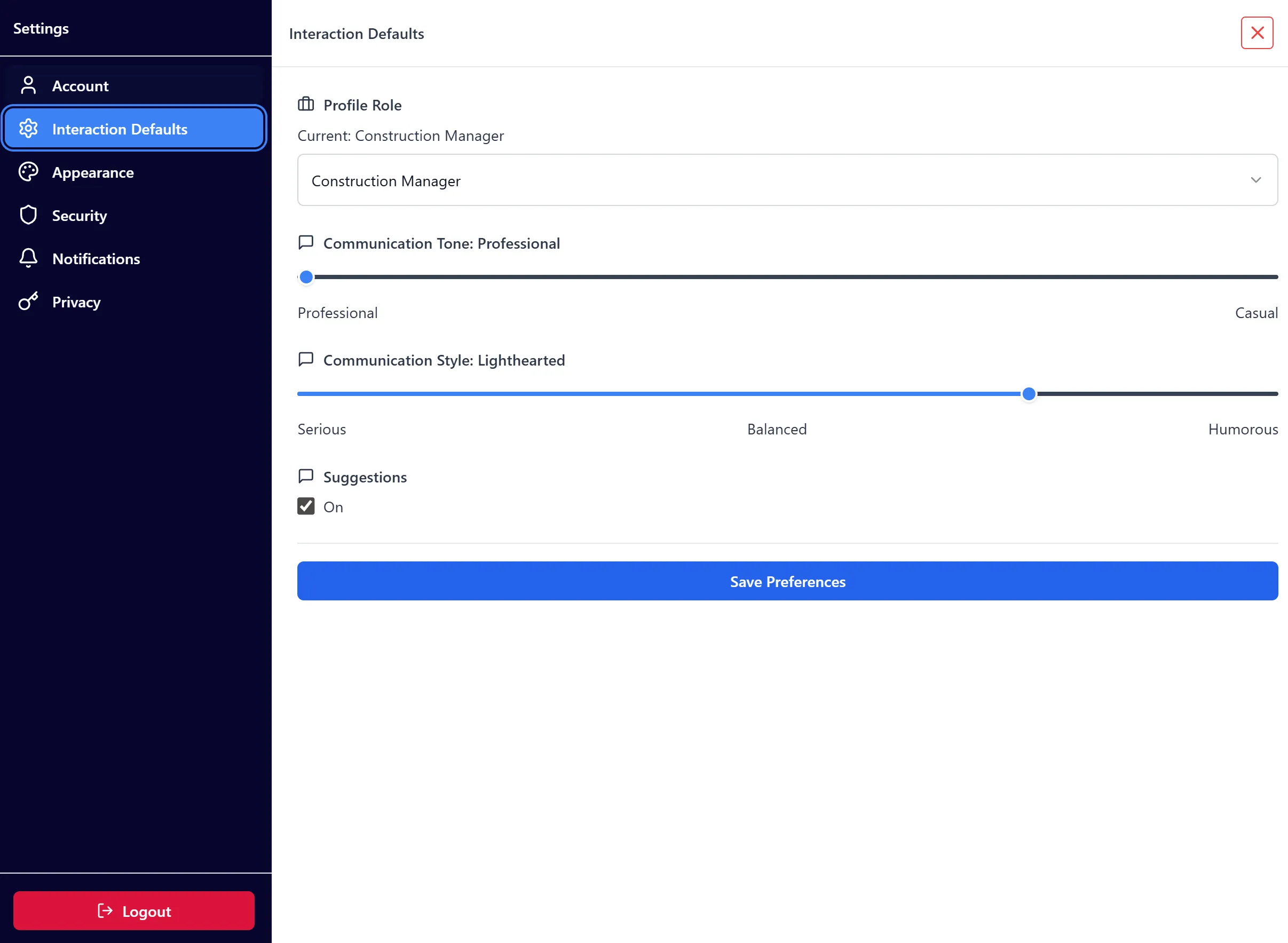This screenshot has width=1288, height=943.
Task: Close the Interaction Defaults panel
Action: point(1257,33)
